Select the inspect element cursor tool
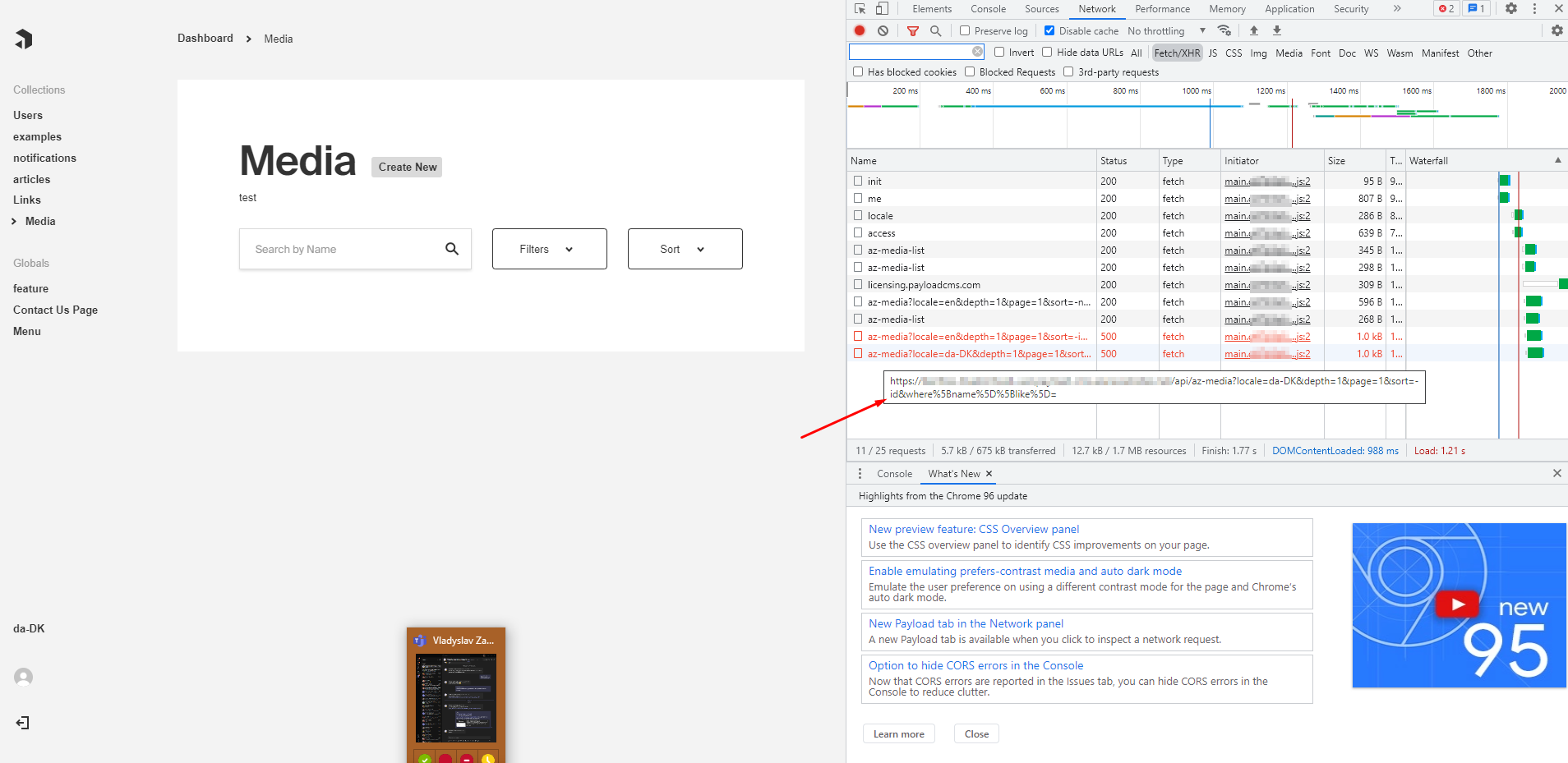Image resolution: width=1568 pixels, height=763 pixels. [x=860, y=9]
